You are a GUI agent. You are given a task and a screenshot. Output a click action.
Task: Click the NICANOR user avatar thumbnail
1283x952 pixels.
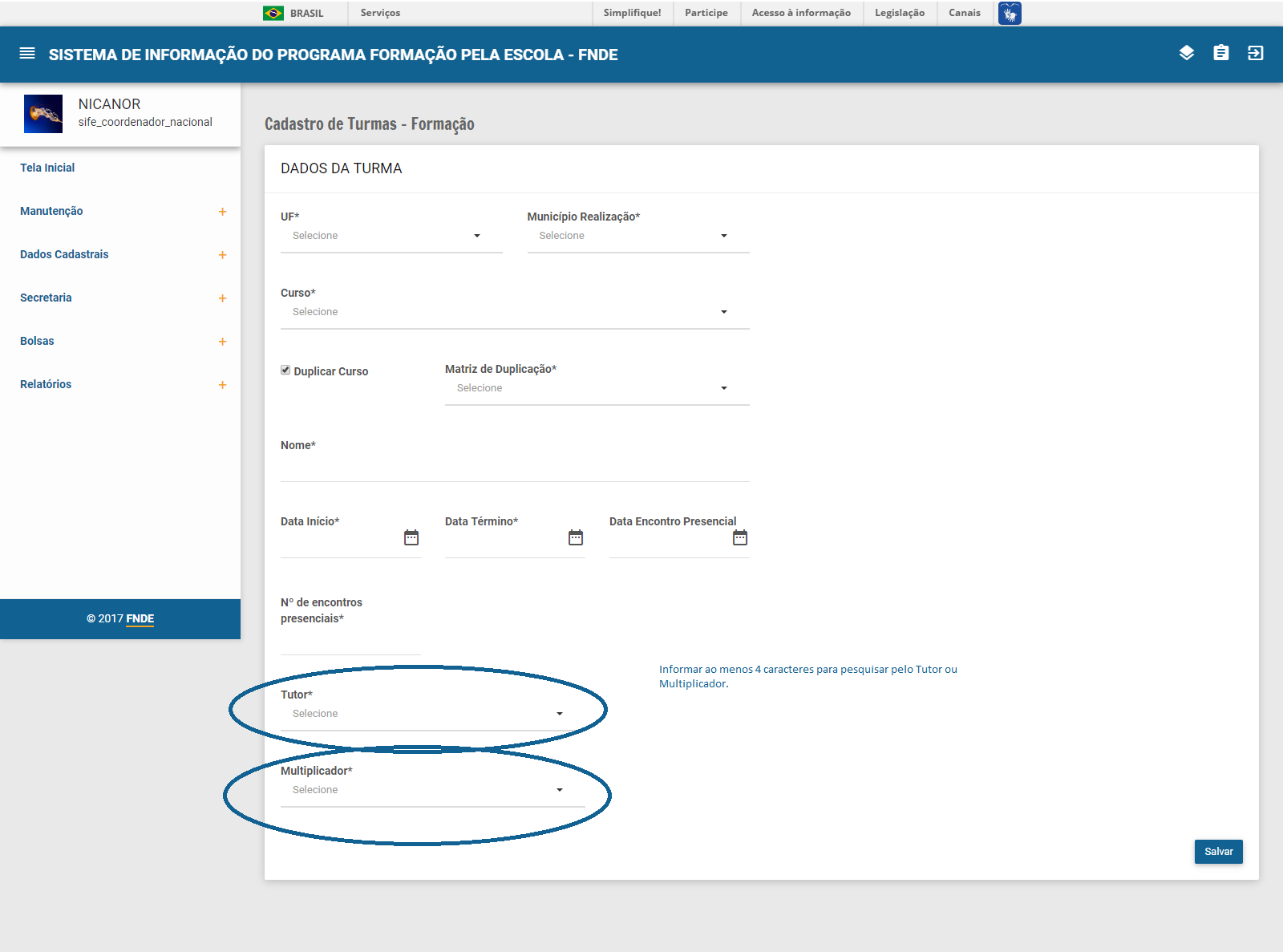coord(43,114)
